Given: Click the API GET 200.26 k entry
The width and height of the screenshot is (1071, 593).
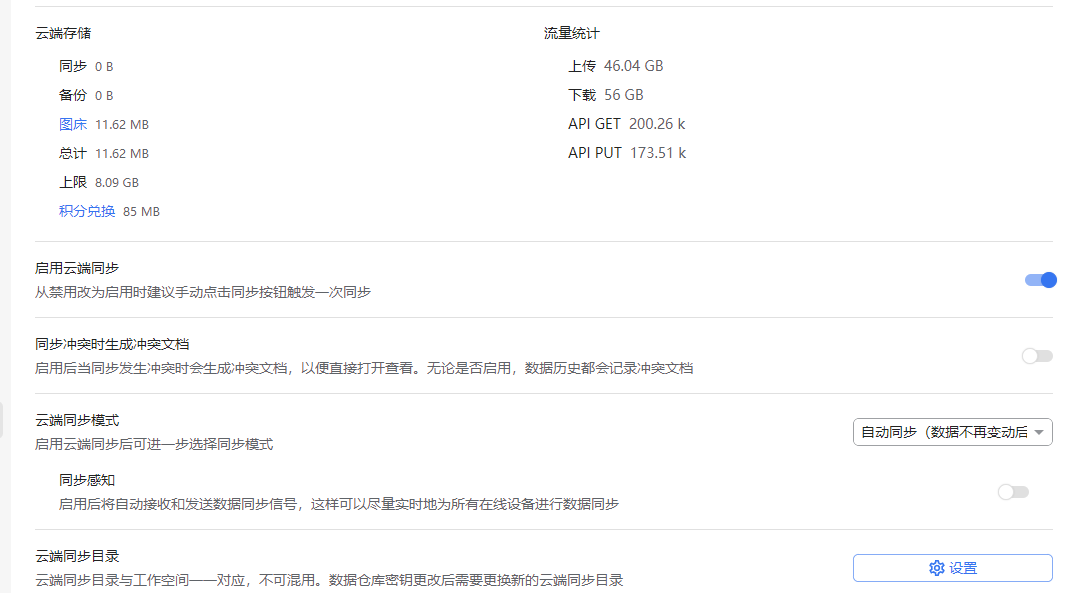Looking at the screenshot, I should (626, 124).
